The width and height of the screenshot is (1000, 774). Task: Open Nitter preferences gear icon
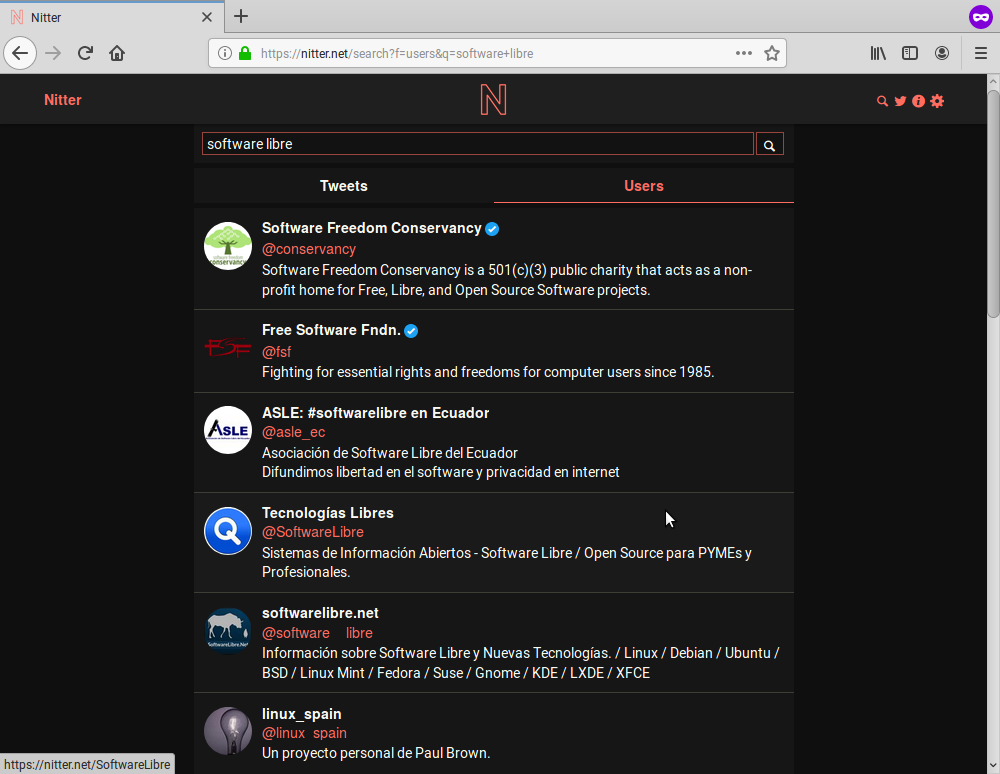(x=937, y=101)
